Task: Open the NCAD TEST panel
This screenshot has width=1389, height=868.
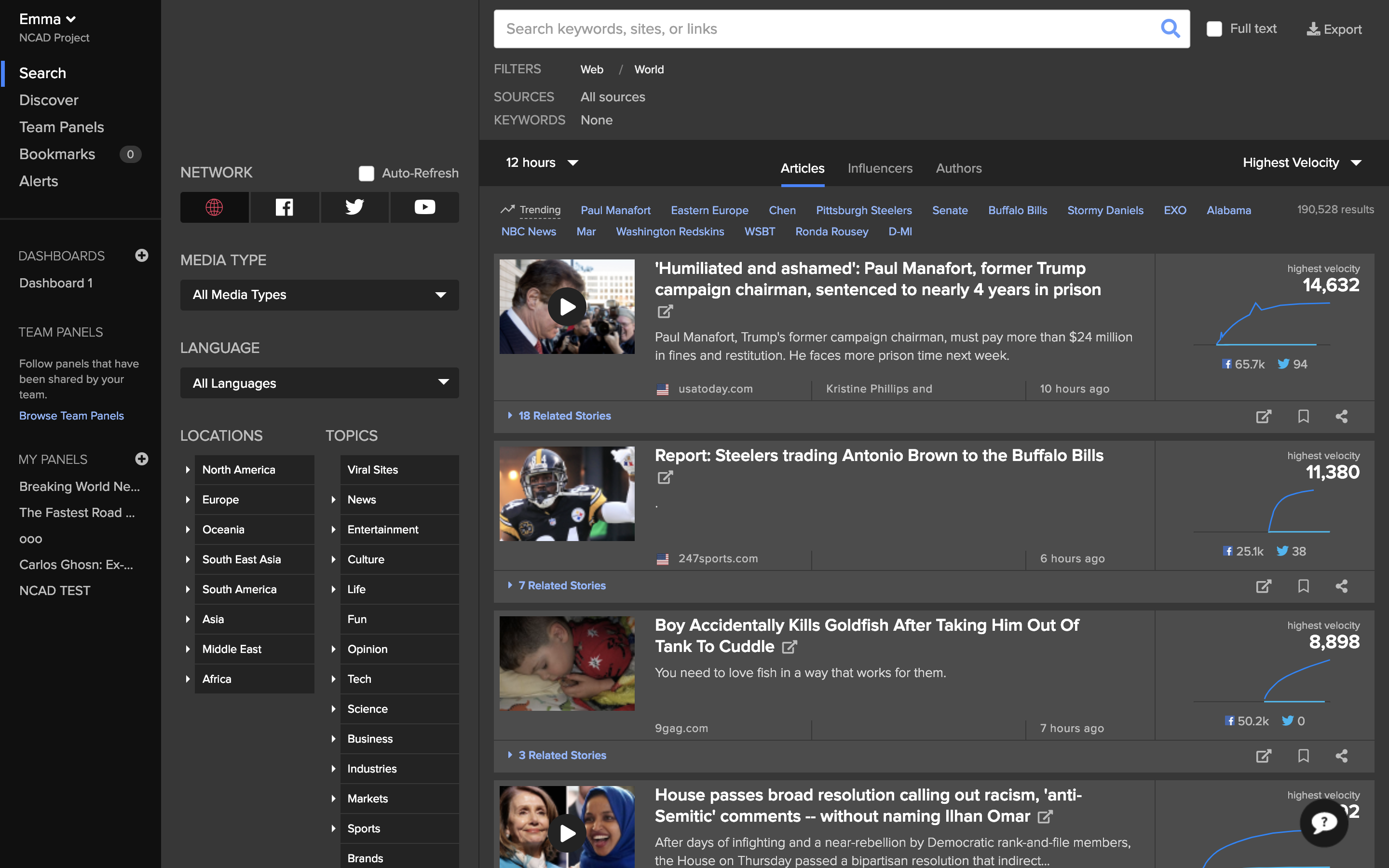Action: click(54, 590)
